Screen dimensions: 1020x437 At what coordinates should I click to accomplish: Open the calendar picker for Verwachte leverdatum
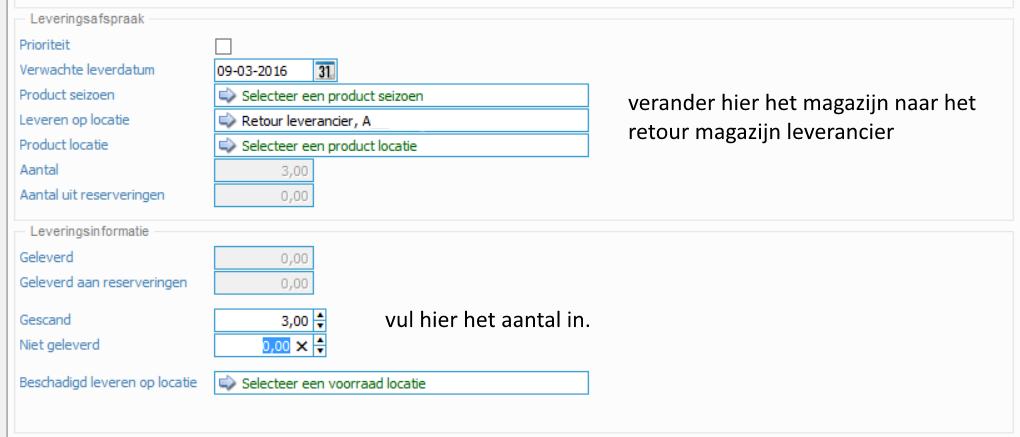pyautogui.click(x=325, y=71)
